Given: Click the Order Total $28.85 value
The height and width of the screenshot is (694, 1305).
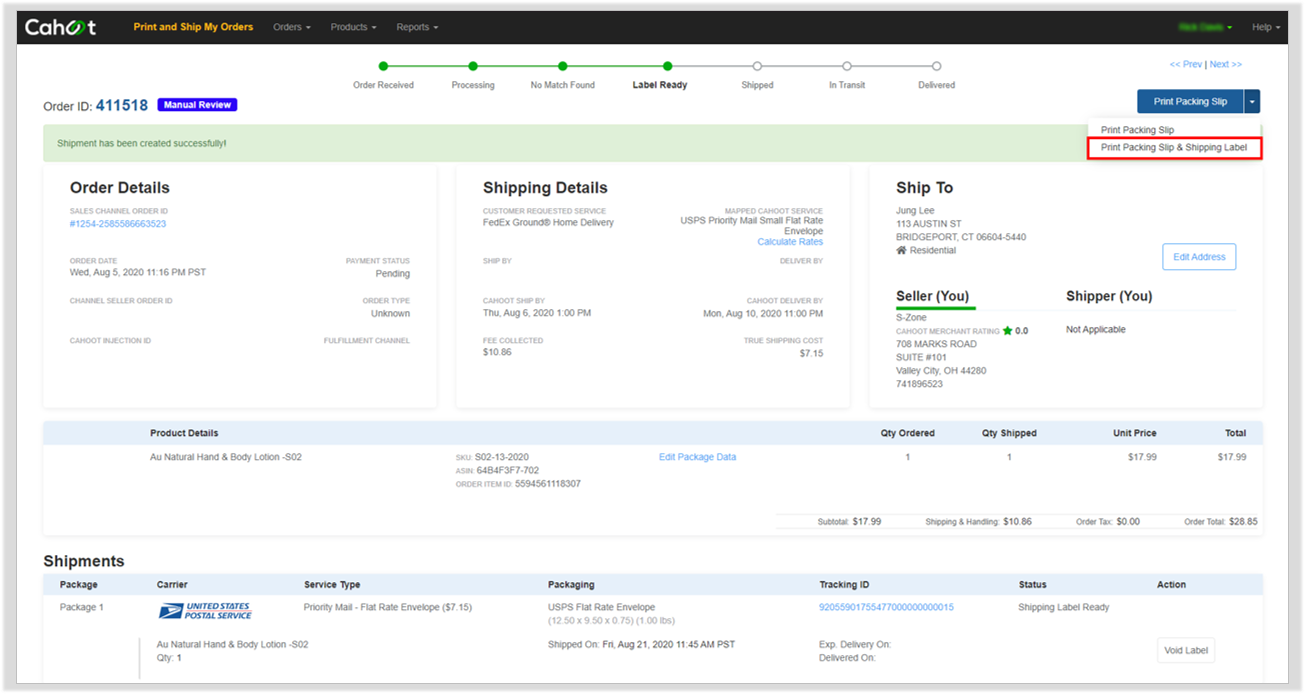Looking at the screenshot, I should [x=1242, y=521].
